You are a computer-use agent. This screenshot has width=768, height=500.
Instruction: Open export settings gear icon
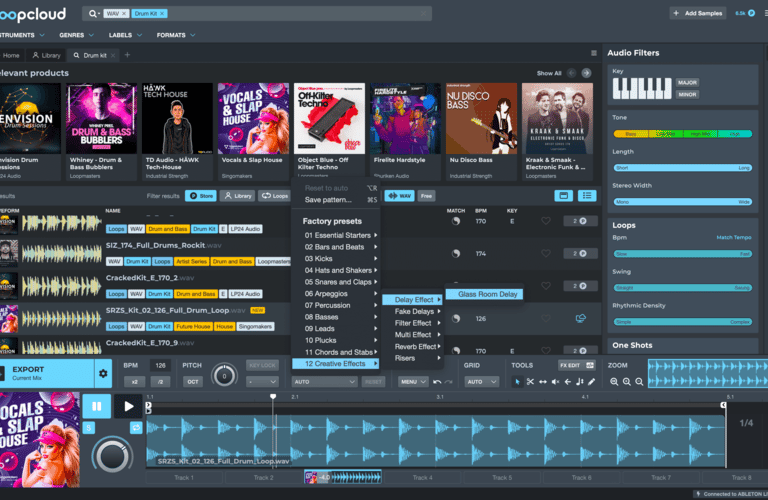tap(103, 374)
